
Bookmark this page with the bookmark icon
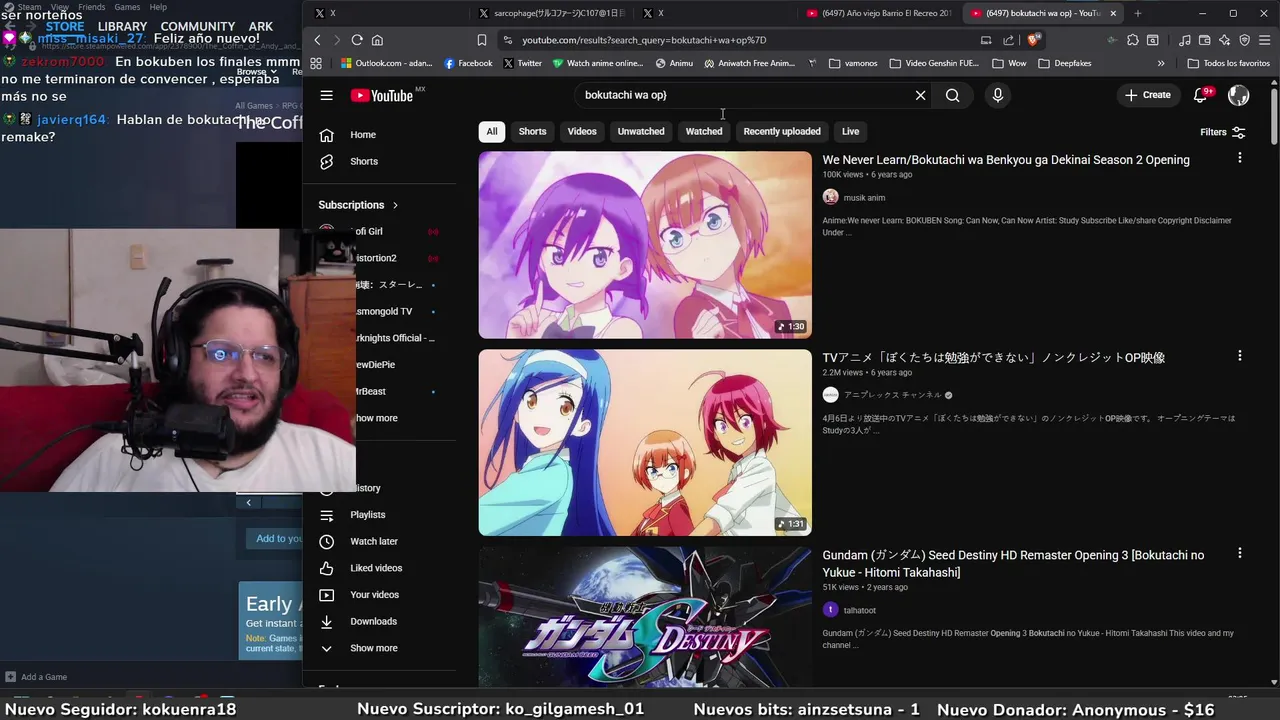(x=481, y=40)
